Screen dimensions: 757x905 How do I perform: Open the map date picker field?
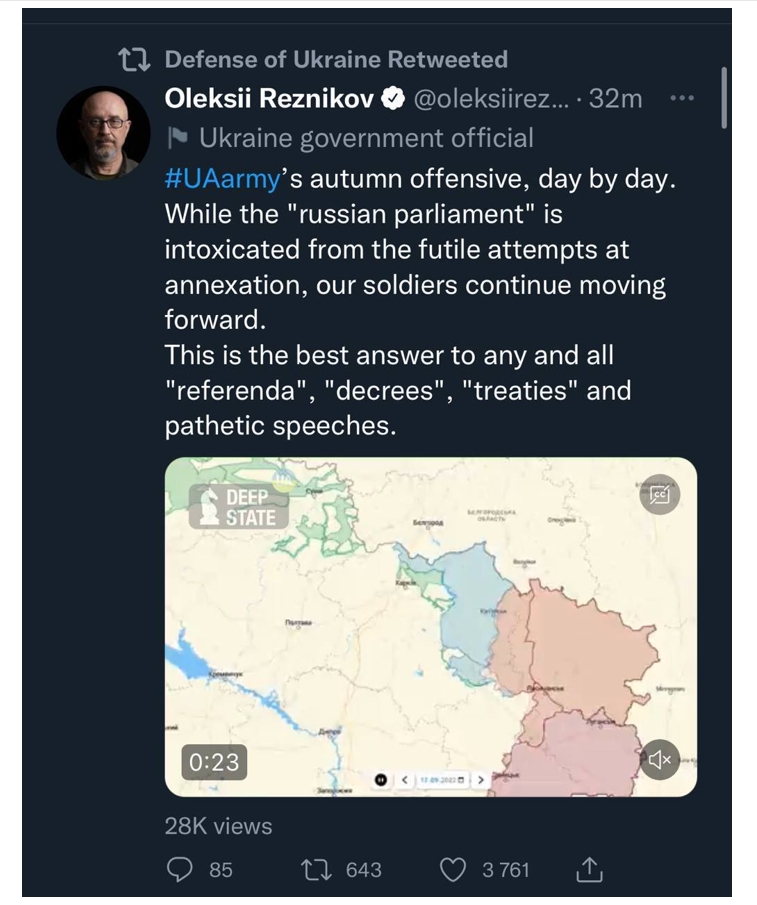441,779
